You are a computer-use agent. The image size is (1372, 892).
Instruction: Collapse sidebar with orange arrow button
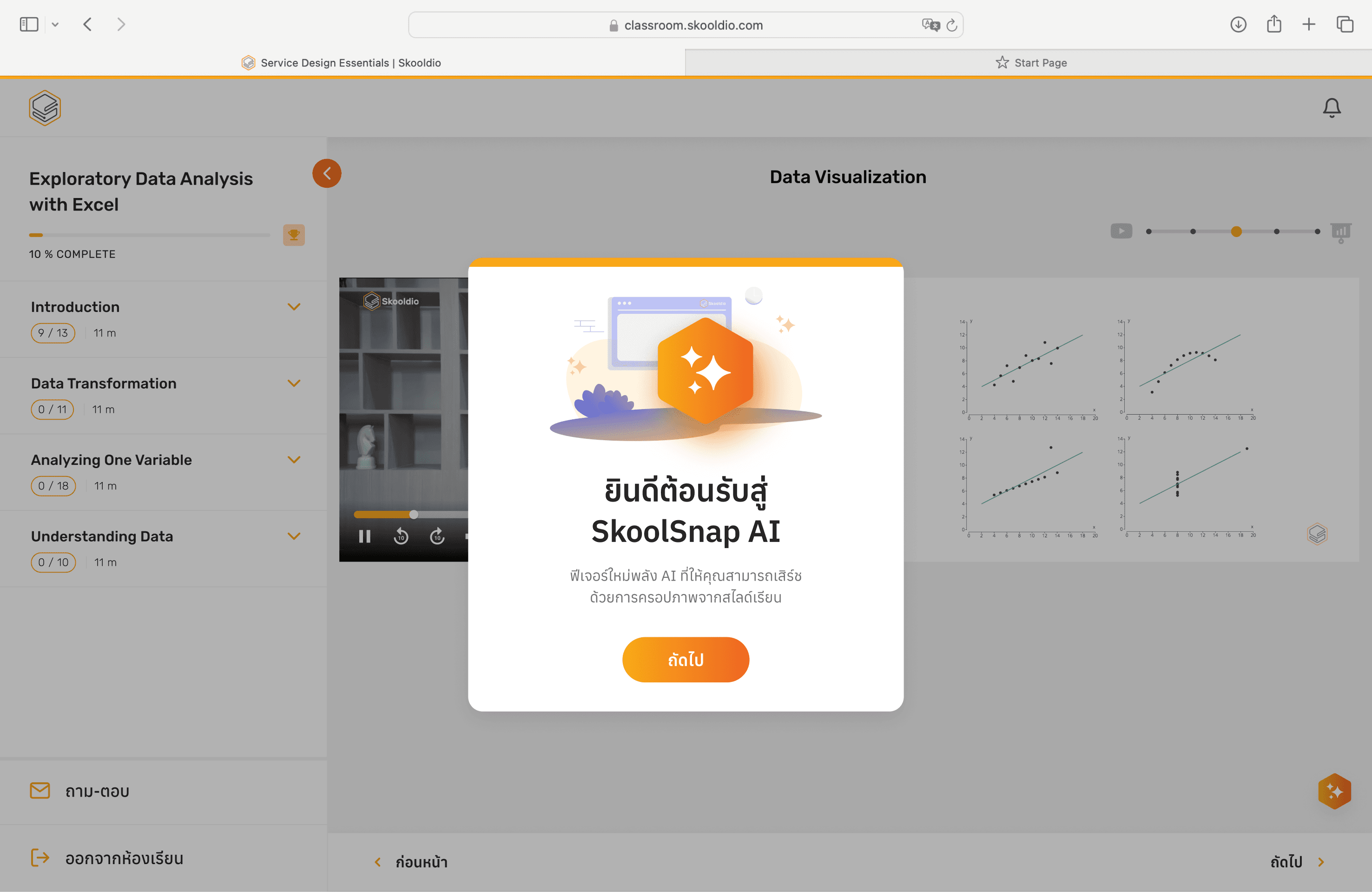point(327,173)
